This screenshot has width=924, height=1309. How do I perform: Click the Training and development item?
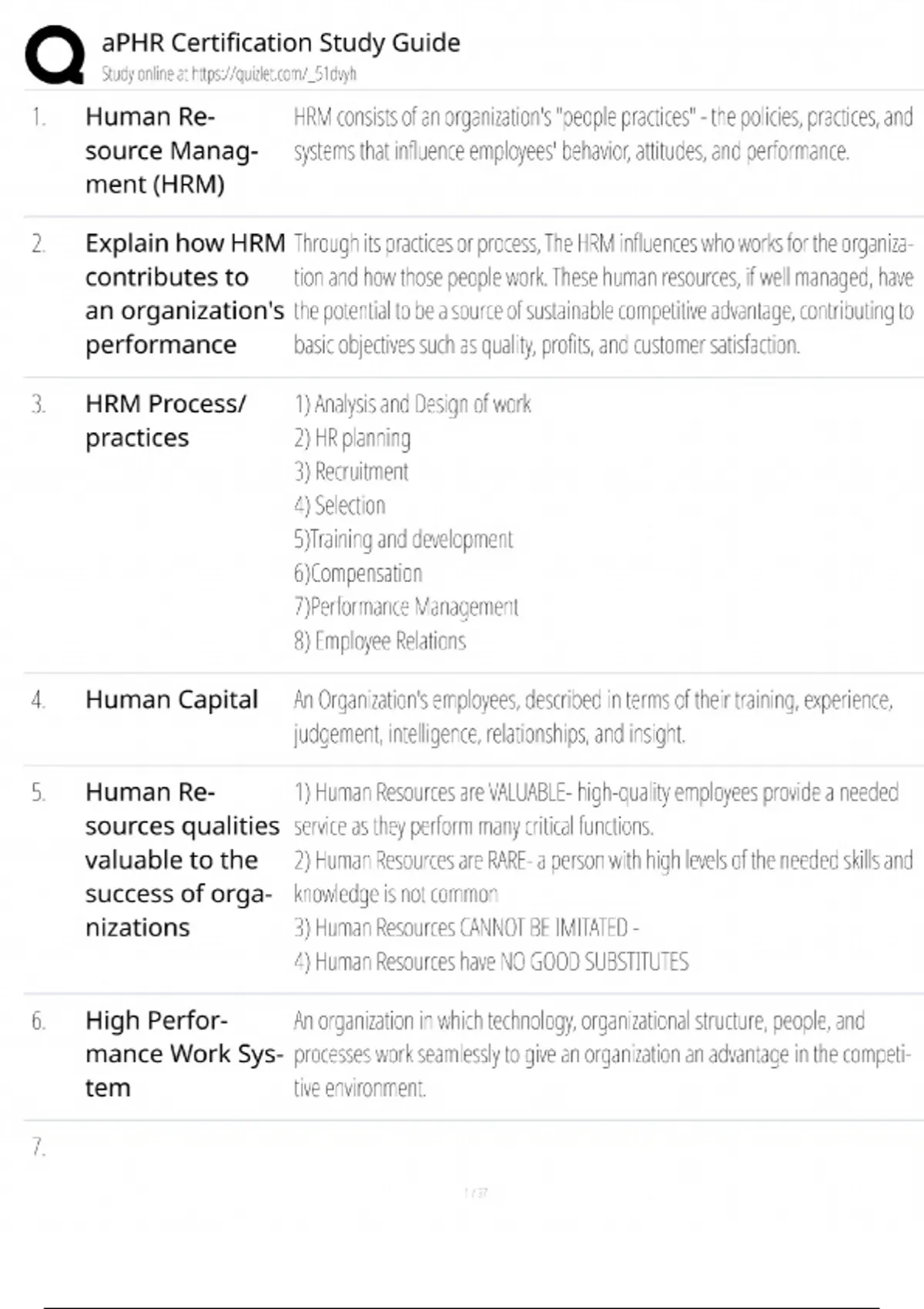403,539
